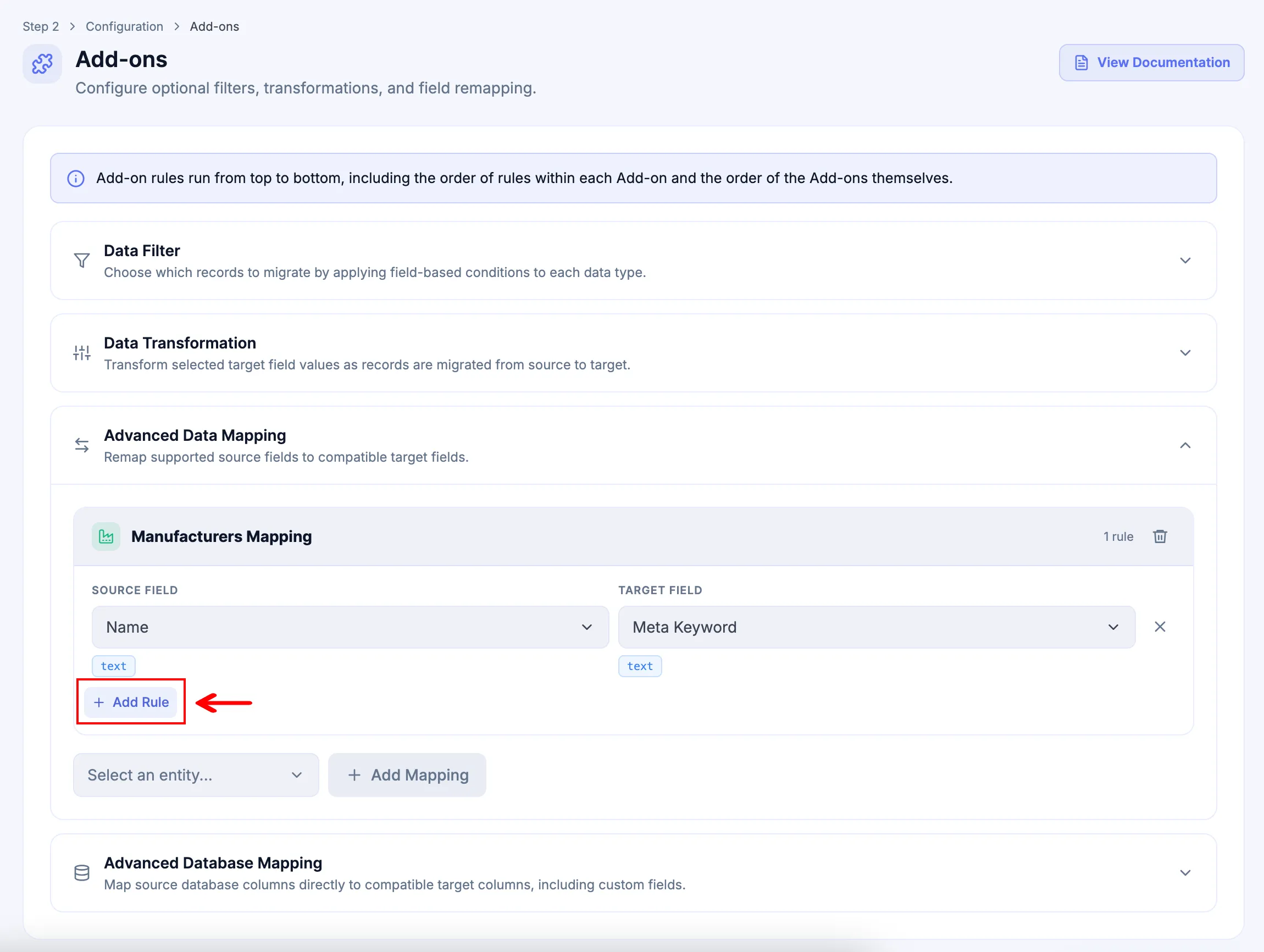The image size is (1264, 952).
Task: Remove the Name to Meta Keyword rule
Action: tap(1160, 627)
